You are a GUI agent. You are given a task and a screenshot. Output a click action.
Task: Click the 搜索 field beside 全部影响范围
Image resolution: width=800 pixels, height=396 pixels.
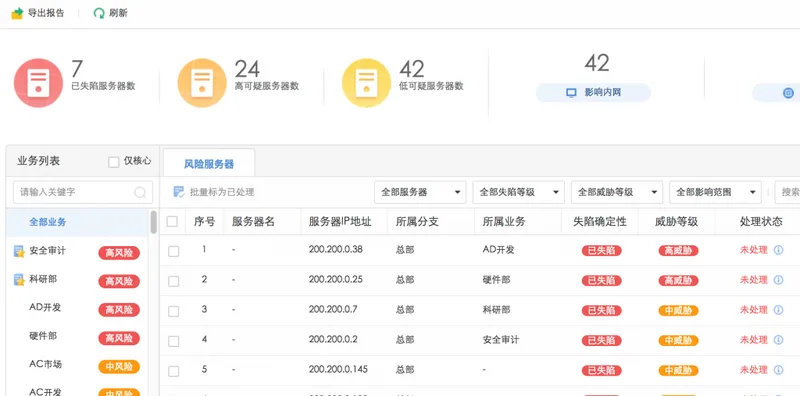[787, 192]
